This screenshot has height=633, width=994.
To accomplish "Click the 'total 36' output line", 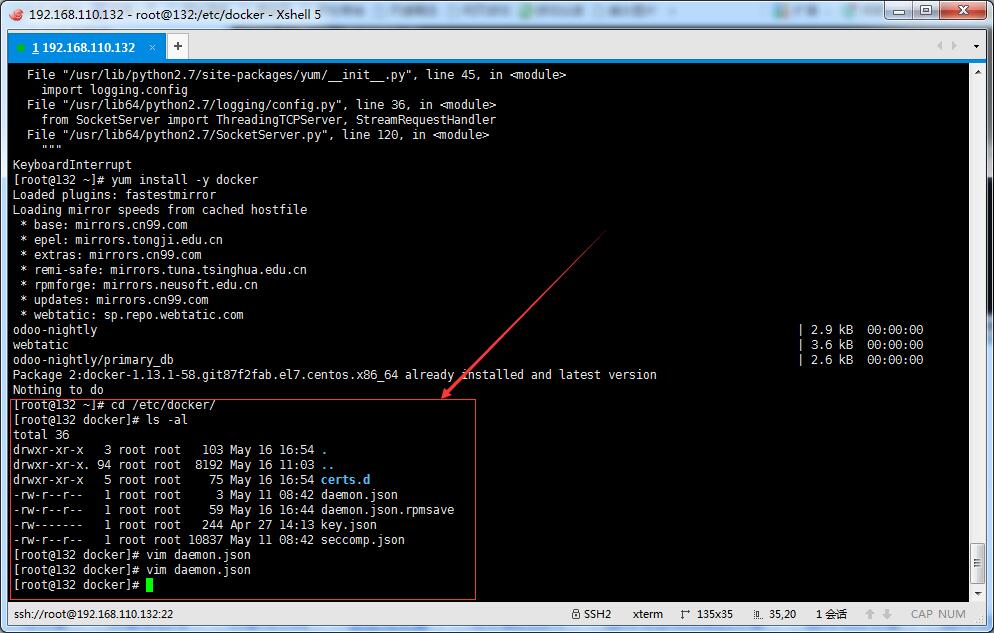I will click(x=41, y=435).
